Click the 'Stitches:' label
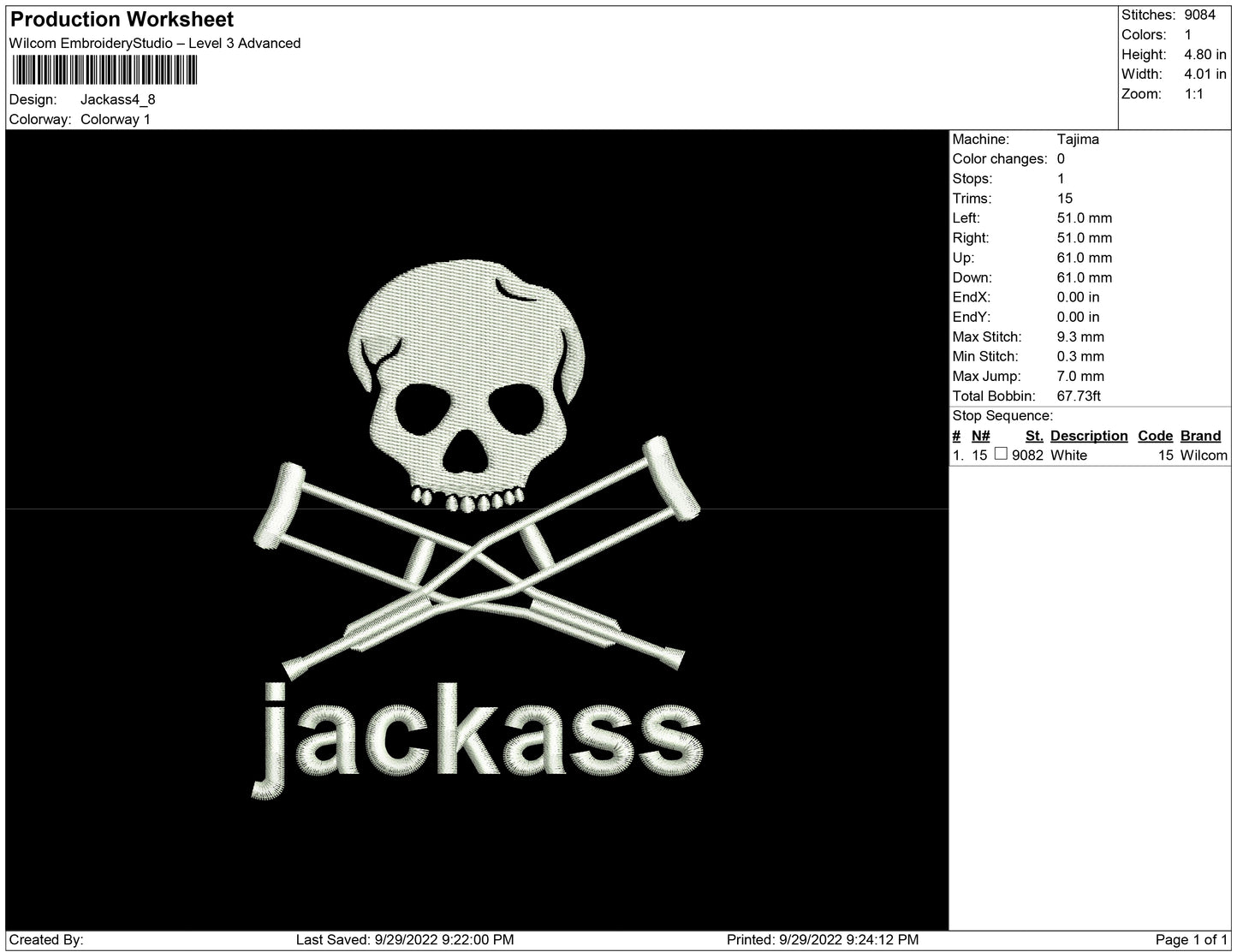The image size is (1237, 952). click(1148, 15)
